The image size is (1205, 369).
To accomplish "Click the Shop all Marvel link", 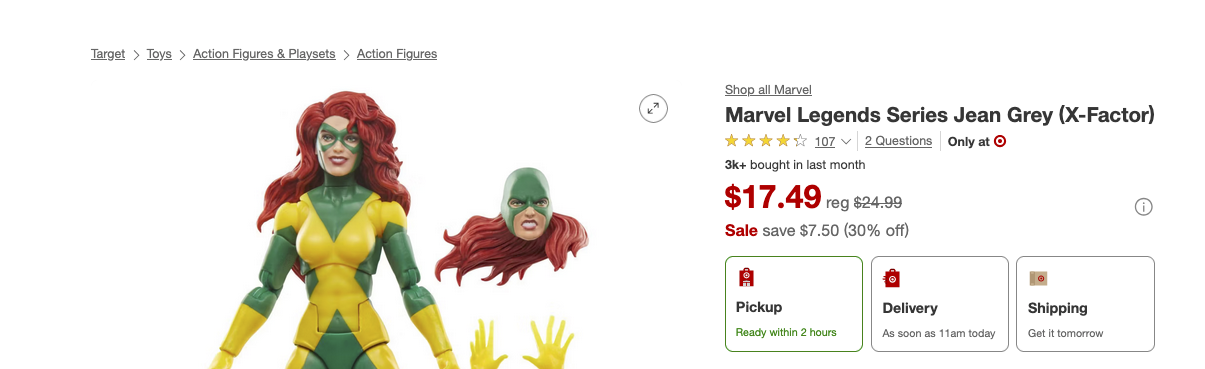I will [x=768, y=90].
